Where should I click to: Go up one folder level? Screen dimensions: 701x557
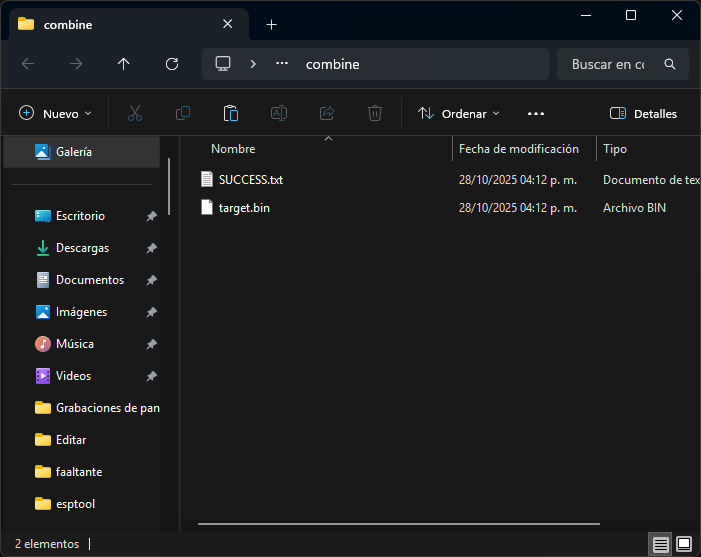(x=124, y=64)
